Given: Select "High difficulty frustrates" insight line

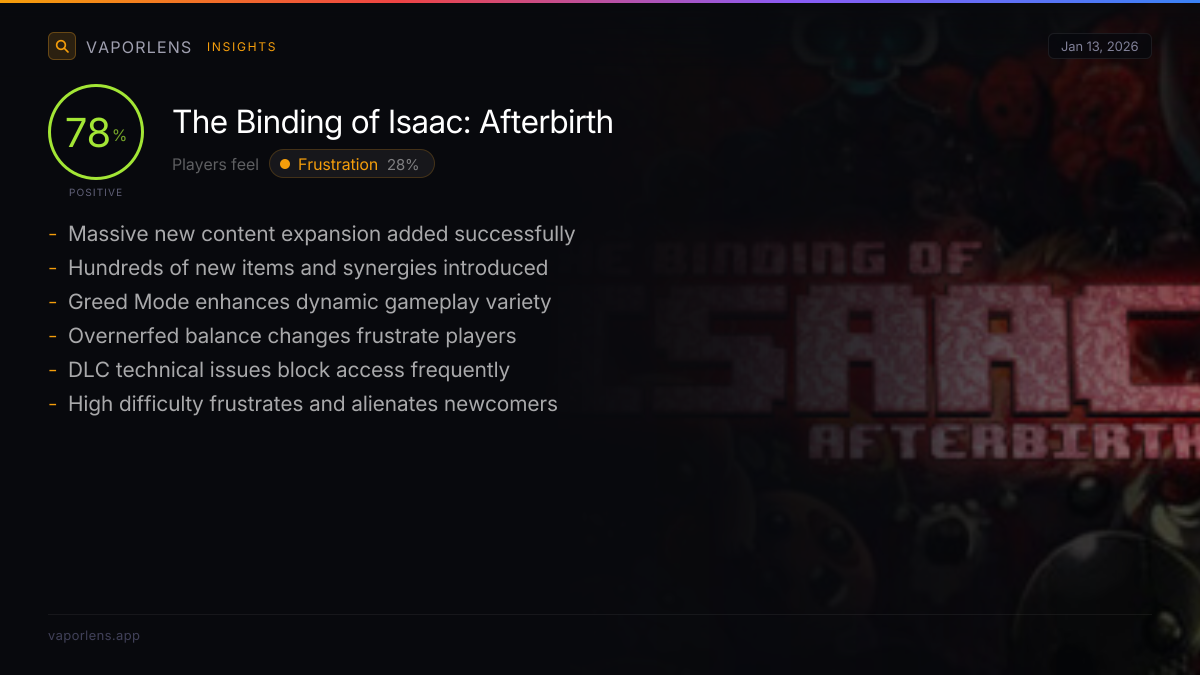Looking at the screenshot, I should pyautogui.click(x=312, y=404).
